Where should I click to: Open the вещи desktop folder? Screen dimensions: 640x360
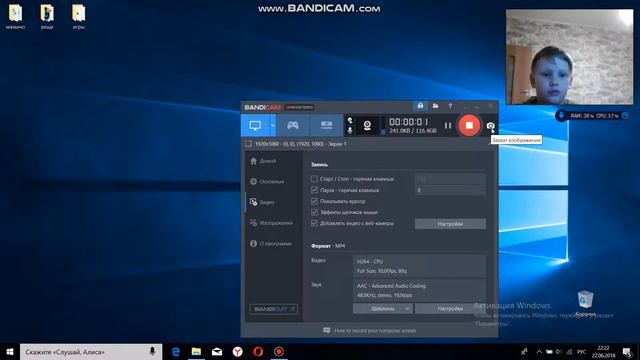47,17
